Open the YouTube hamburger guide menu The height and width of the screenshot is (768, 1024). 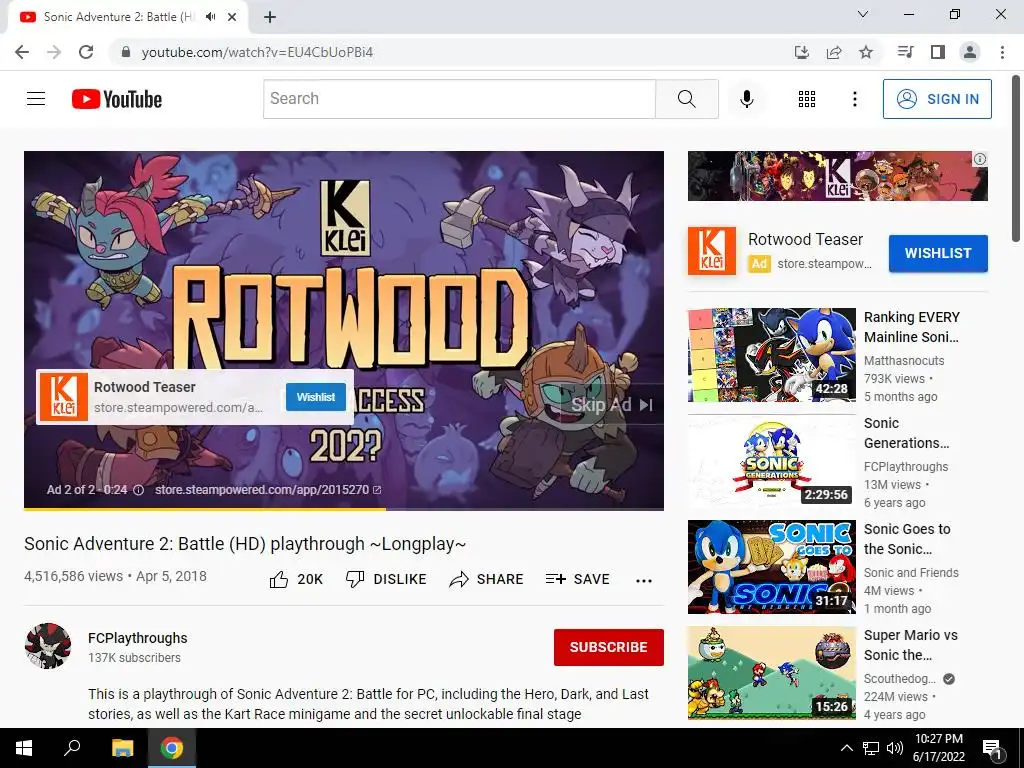click(x=36, y=99)
